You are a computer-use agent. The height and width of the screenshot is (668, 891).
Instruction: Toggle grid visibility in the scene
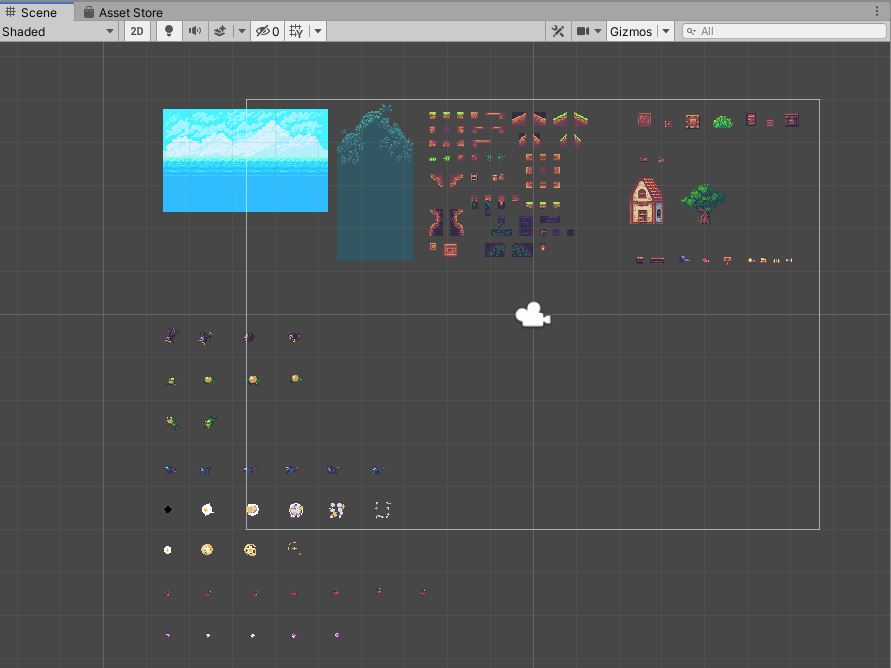tap(296, 31)
